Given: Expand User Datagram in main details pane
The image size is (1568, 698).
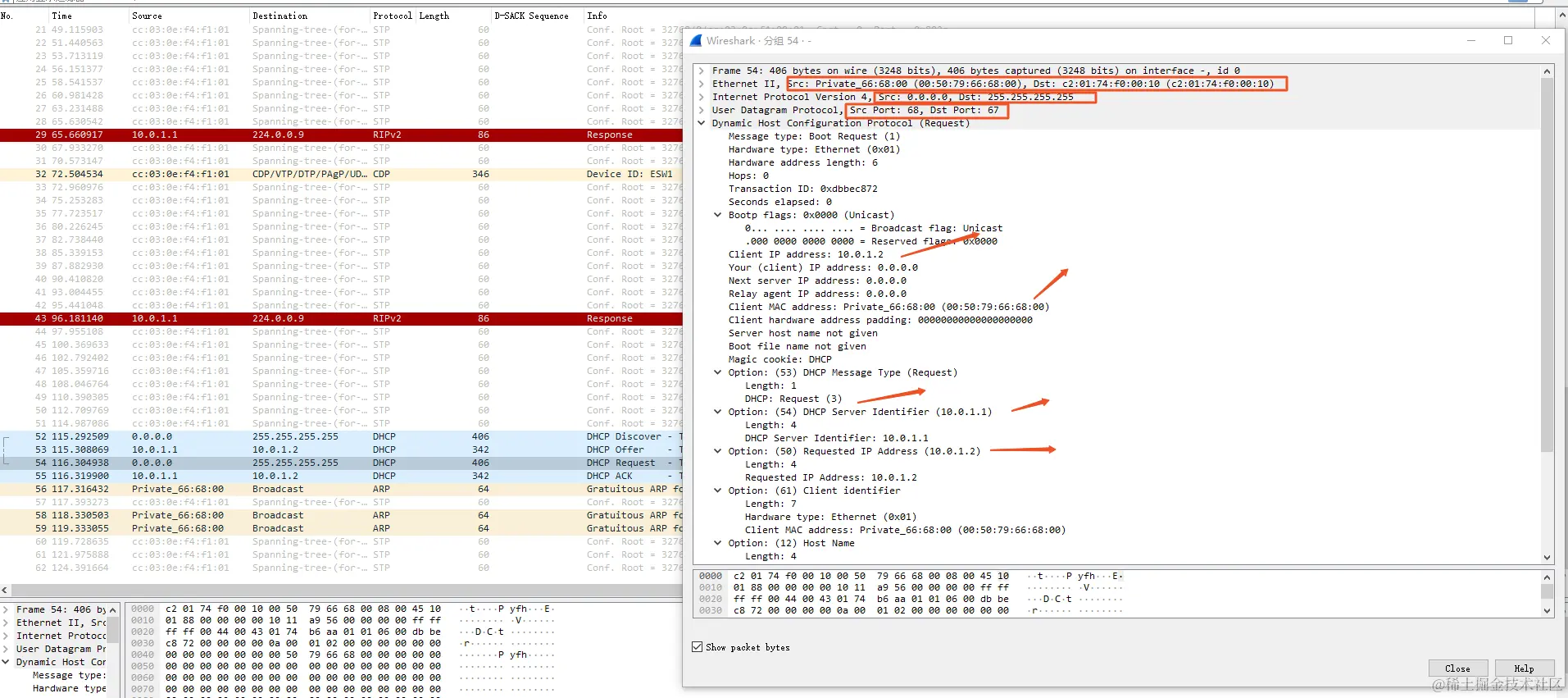Looking at the screenshot, I should (x=7, y=649).
